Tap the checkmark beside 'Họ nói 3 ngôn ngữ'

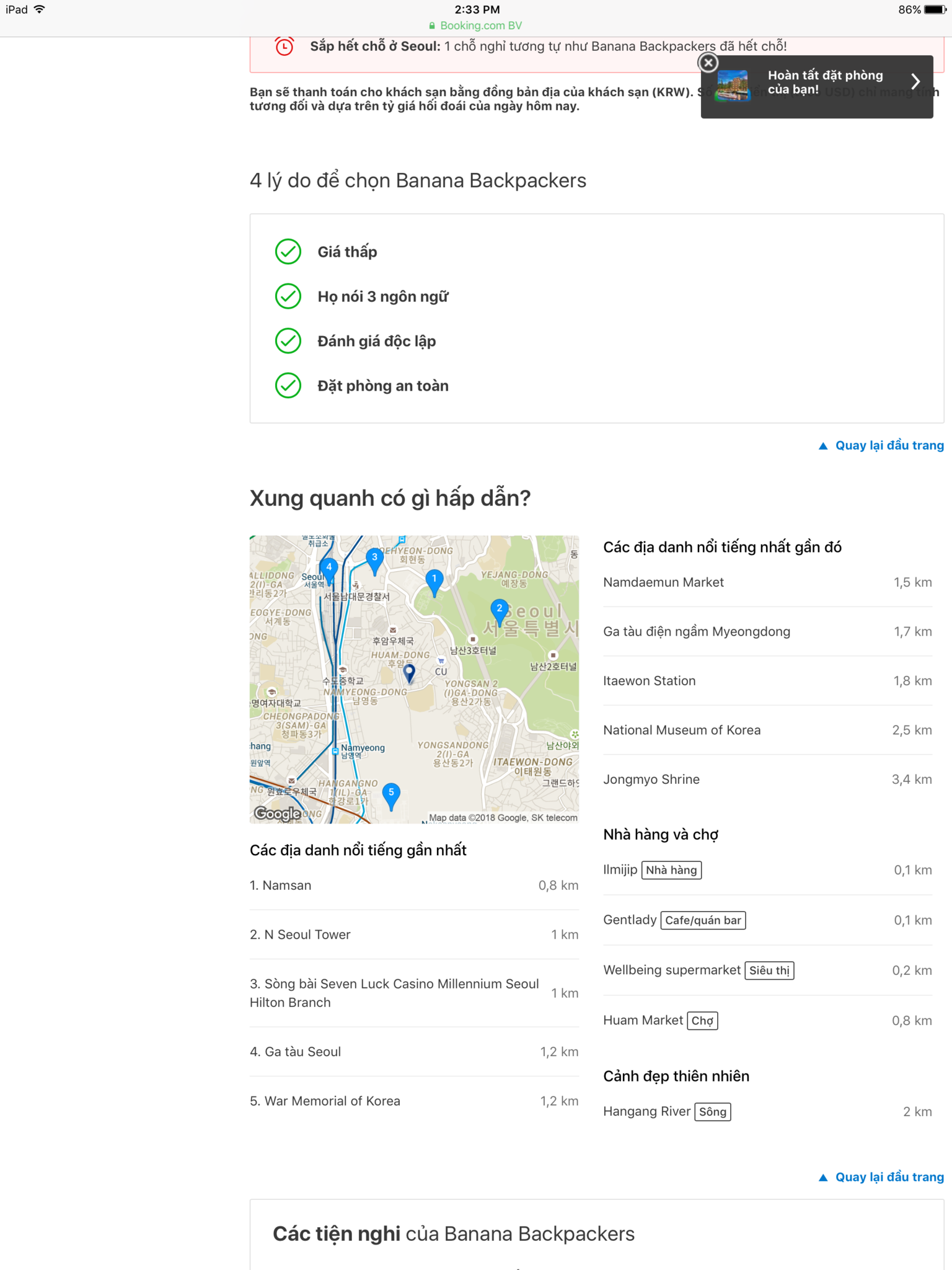tap(288, 296)
